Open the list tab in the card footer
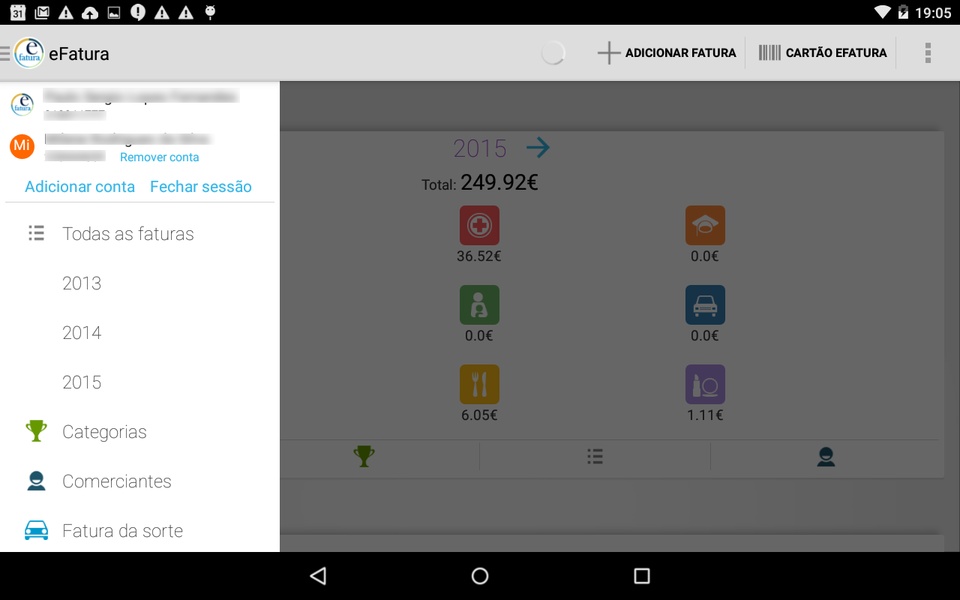Image resolution: width=960 pixels, height=600 pixels. point(595,456)
